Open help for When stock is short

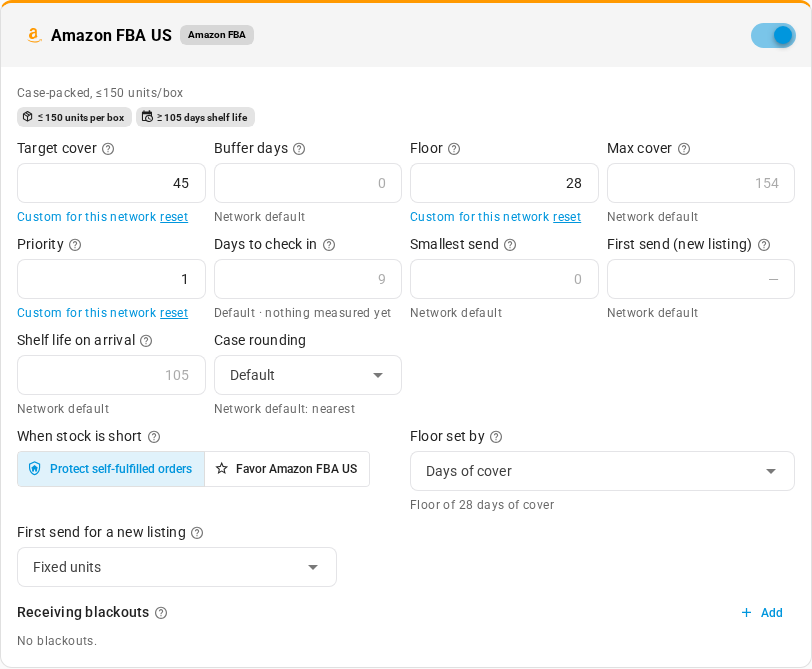click(x=154, y=437)
